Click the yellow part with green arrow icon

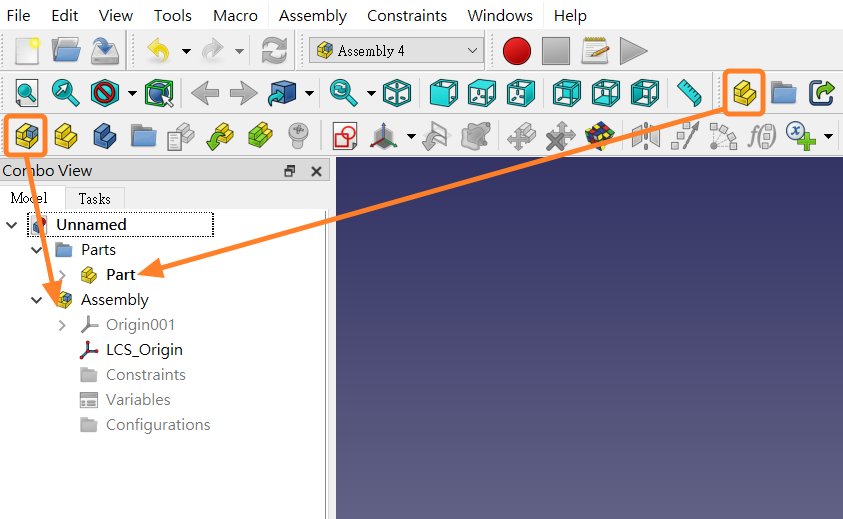(220, 136)
